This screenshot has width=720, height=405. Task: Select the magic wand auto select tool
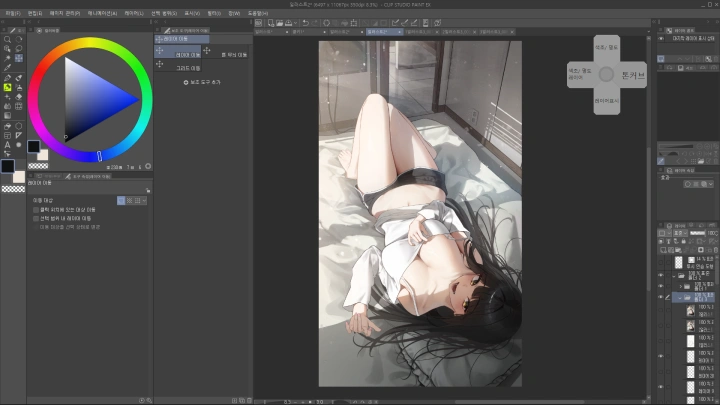(x=7, y=58)
